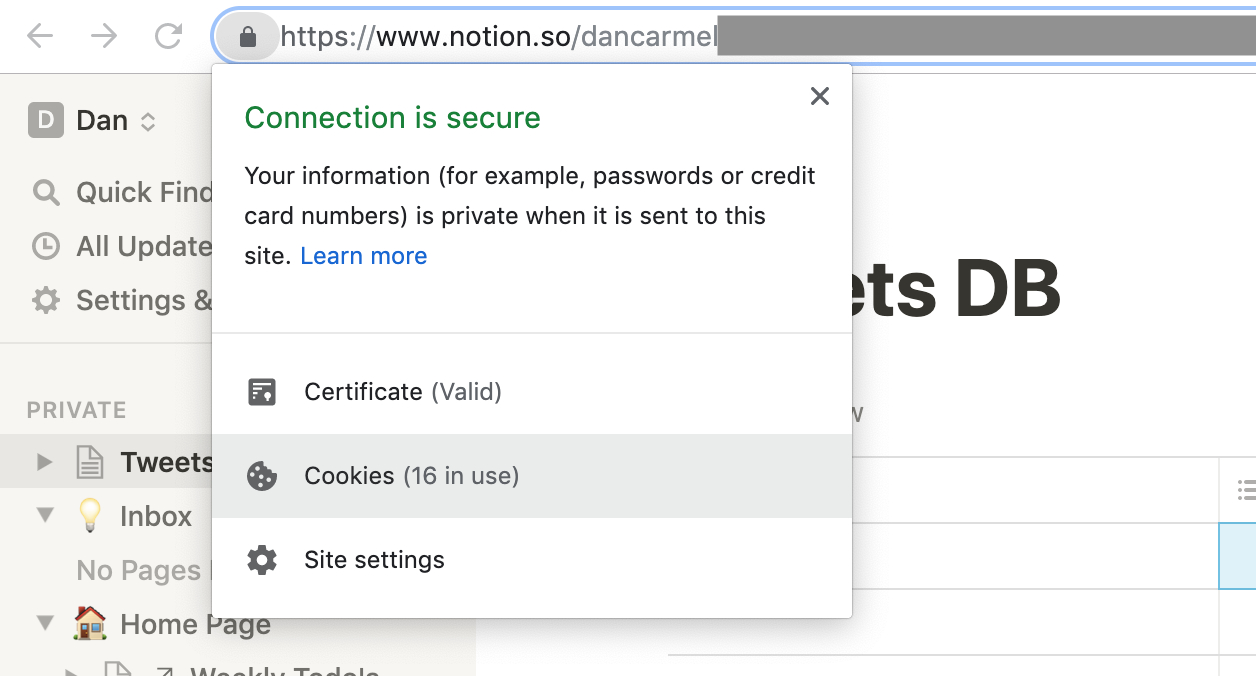Collapse the Home Page toggle

[x=44, y=624]
